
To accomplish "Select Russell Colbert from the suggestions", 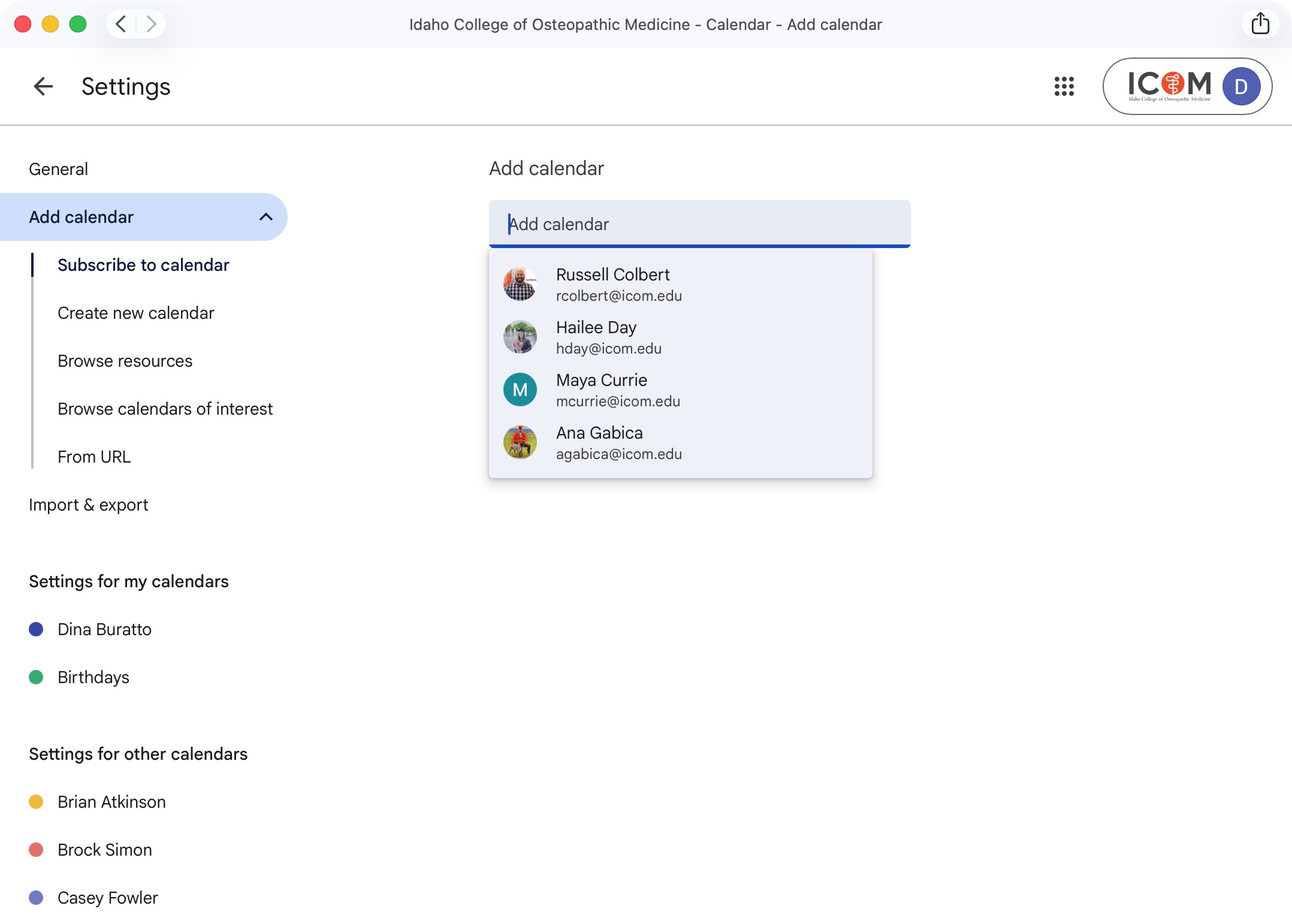I will [613, 284].
